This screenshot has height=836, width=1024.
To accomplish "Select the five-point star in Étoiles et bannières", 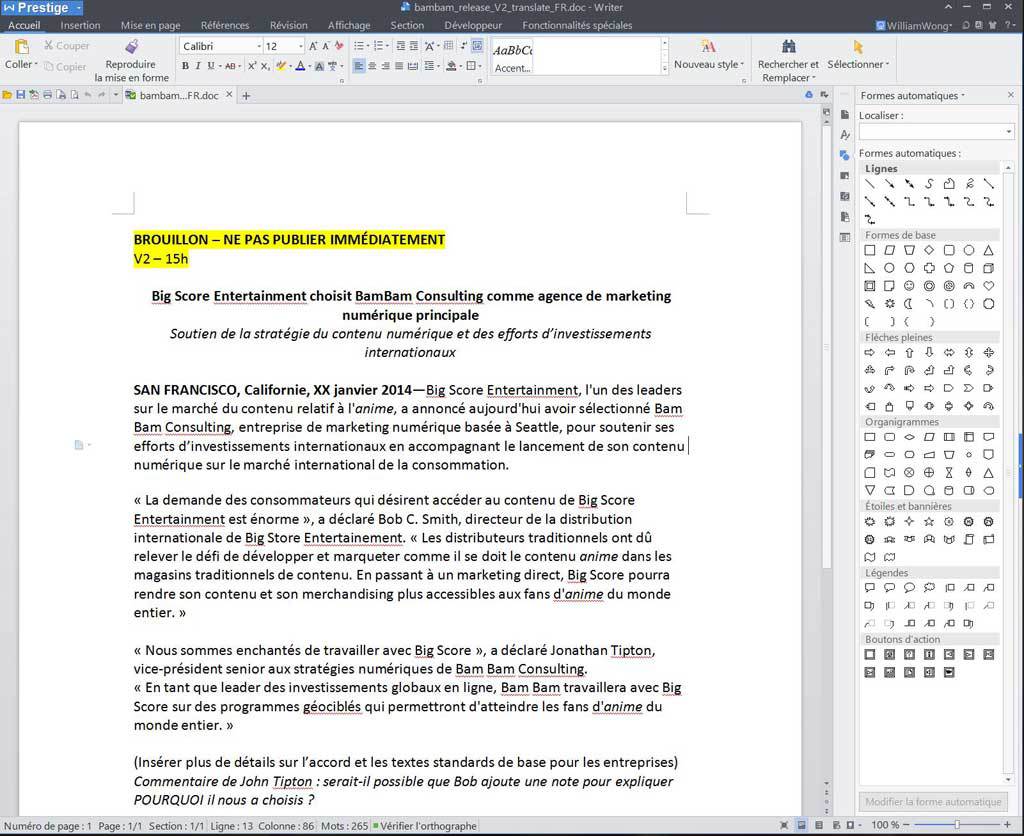I will [x=929, y=522].
